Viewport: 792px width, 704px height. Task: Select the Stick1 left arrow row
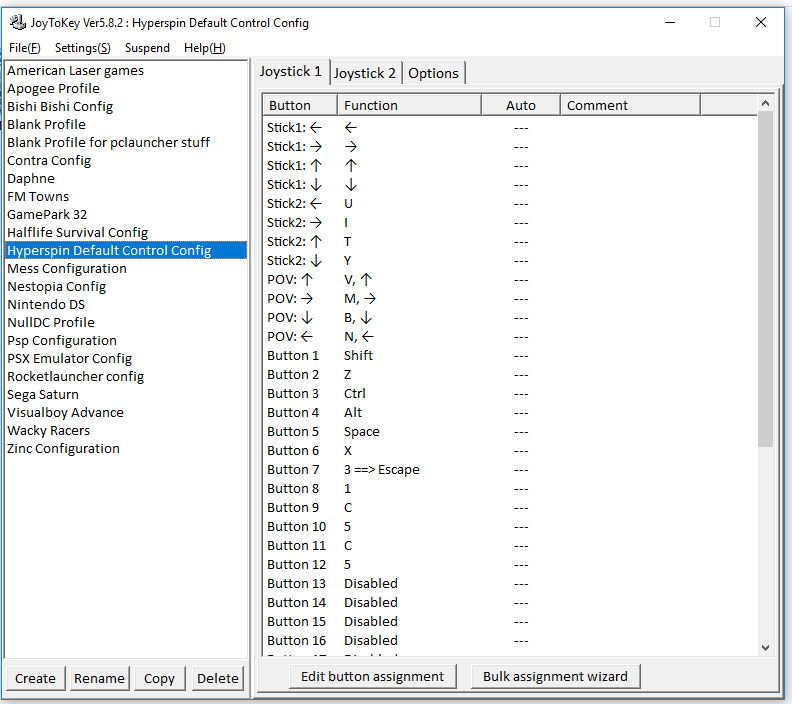pyautogui.click(x=510, y=128)
